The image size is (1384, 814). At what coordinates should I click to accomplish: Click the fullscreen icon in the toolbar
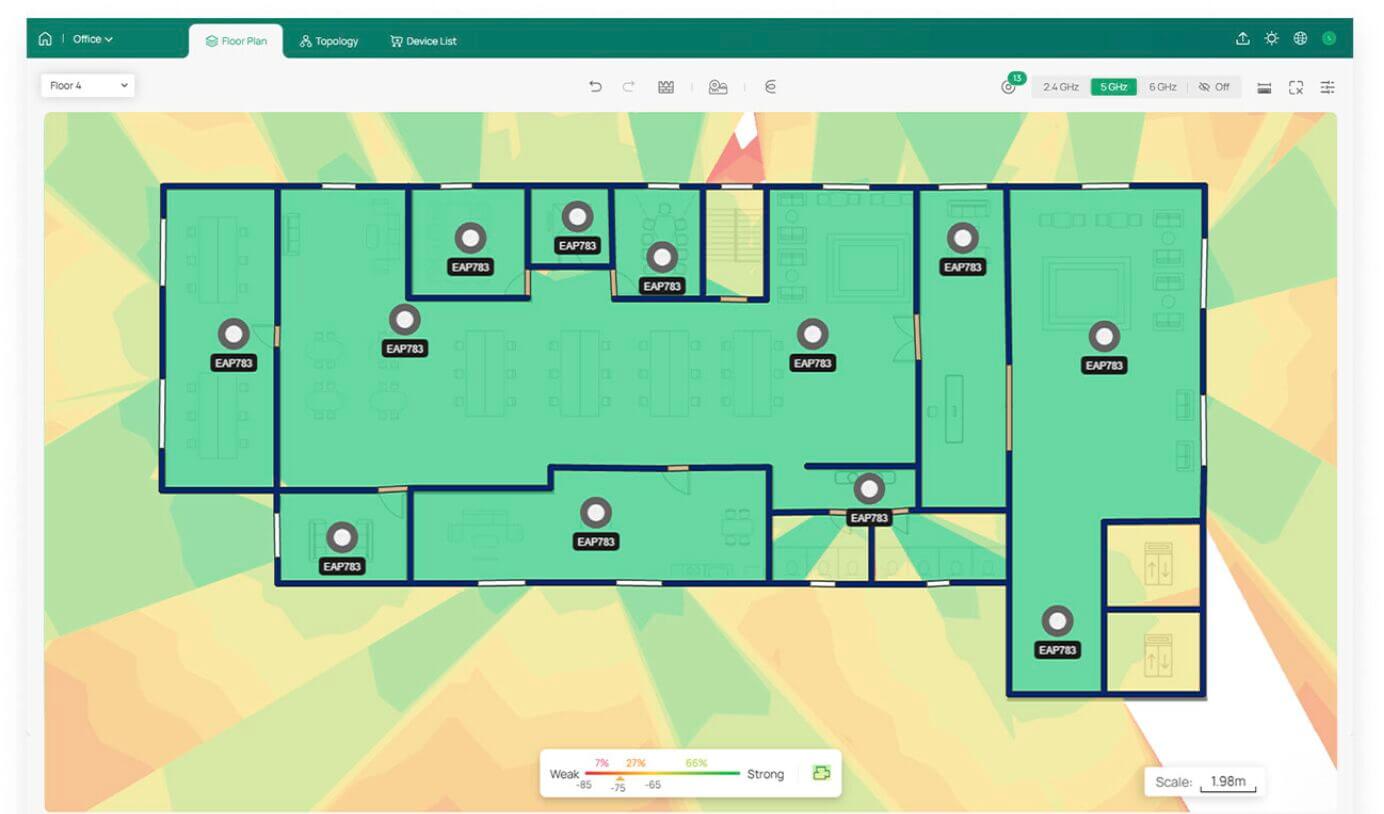1296,87
